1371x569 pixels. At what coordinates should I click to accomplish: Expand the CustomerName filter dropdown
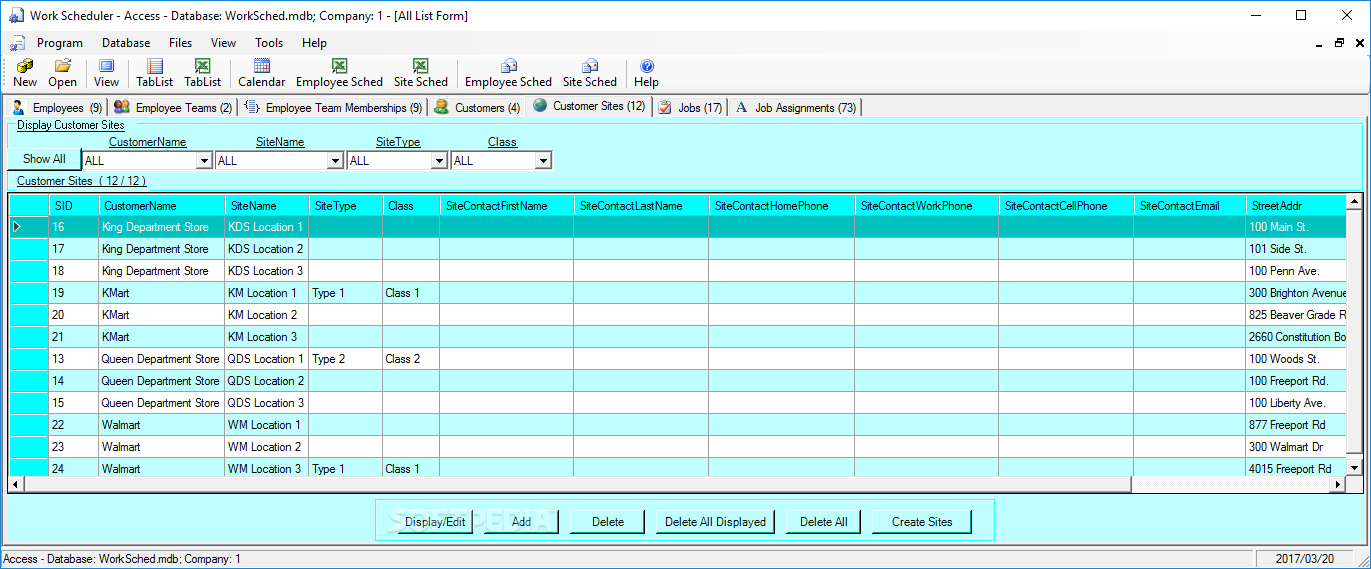pos(204,161)
